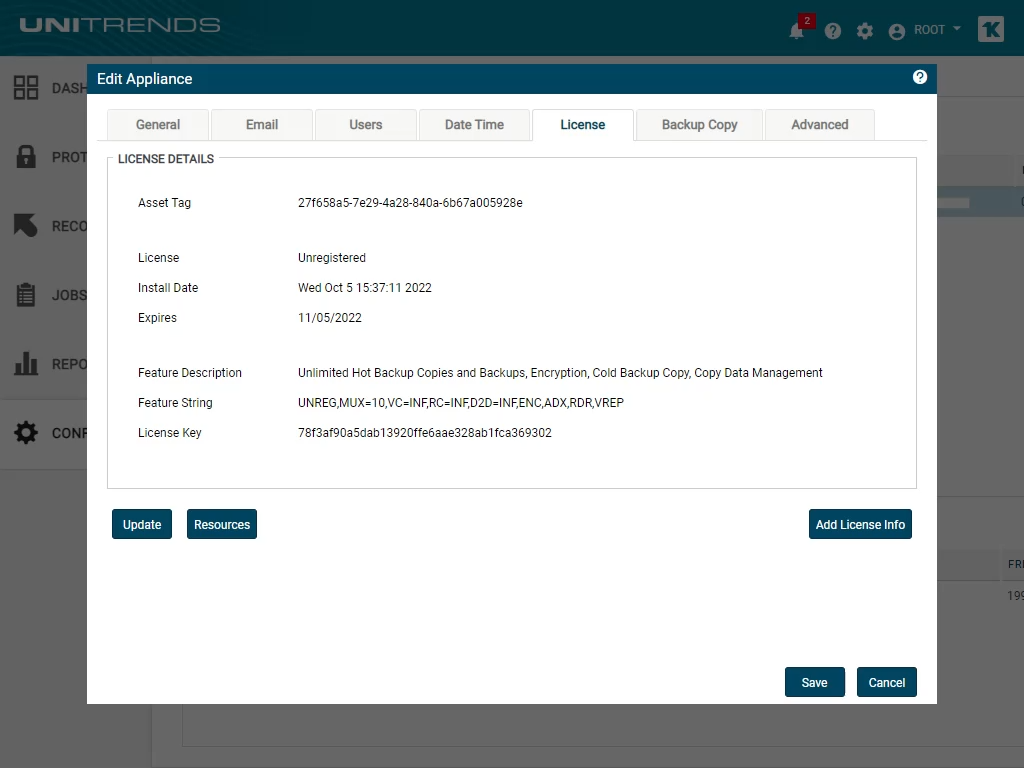
Task: Switch to the Backup Copy tab
Action: click(699, 125)
